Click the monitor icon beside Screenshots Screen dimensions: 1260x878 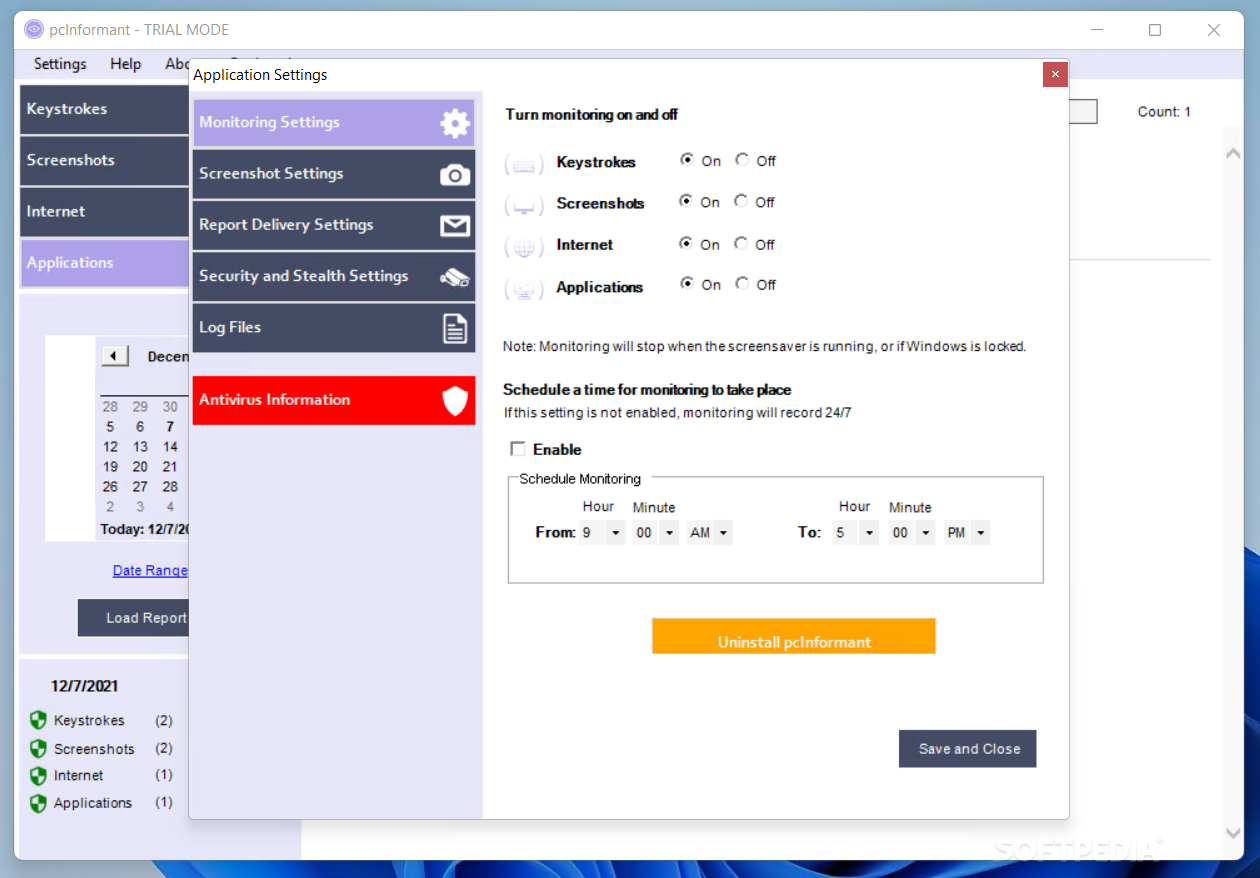click(x=524, y=206)
